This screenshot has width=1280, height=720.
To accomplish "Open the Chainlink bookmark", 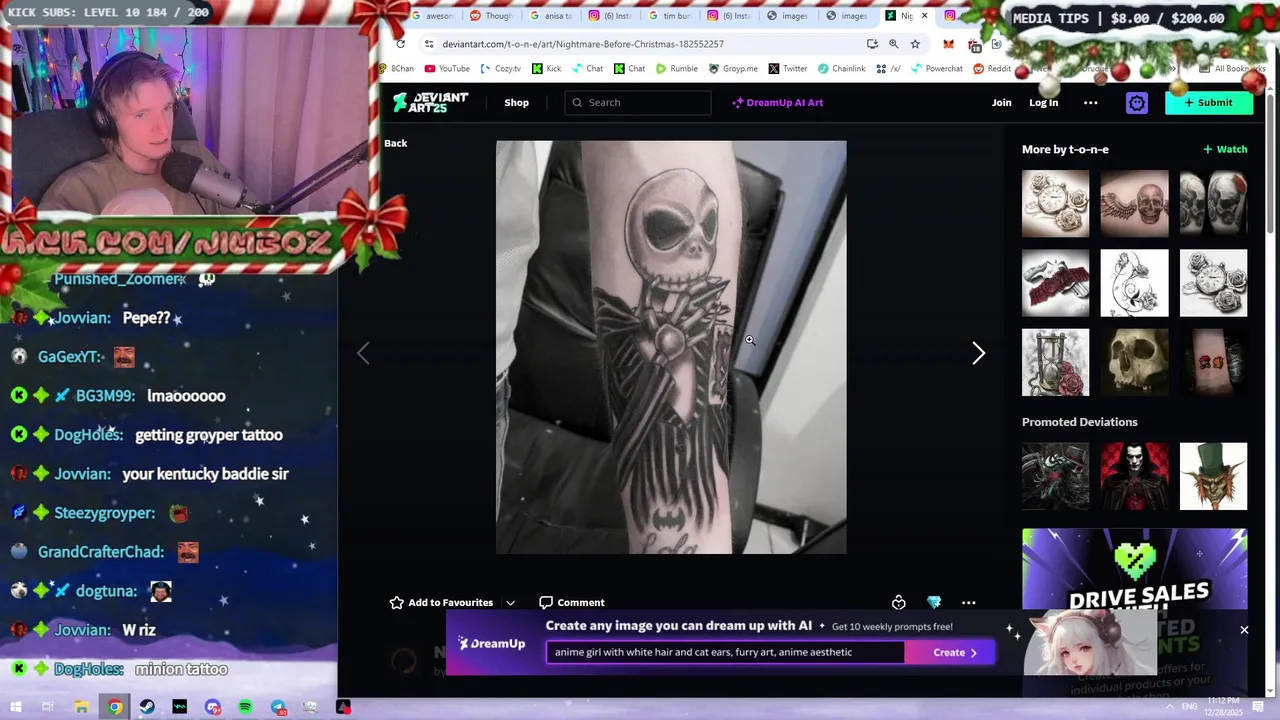I will pyautogui.click(x=841, y=69).
